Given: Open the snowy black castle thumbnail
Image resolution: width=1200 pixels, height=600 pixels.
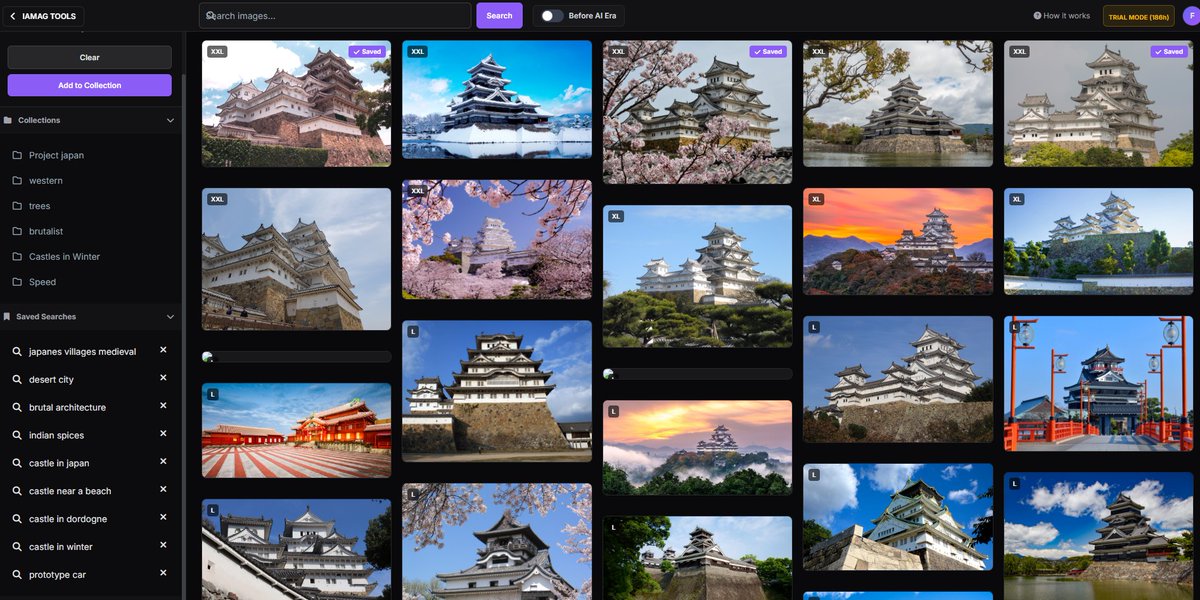Looking at the screenshot, I should pyautogui.click(x=497, y=99).
